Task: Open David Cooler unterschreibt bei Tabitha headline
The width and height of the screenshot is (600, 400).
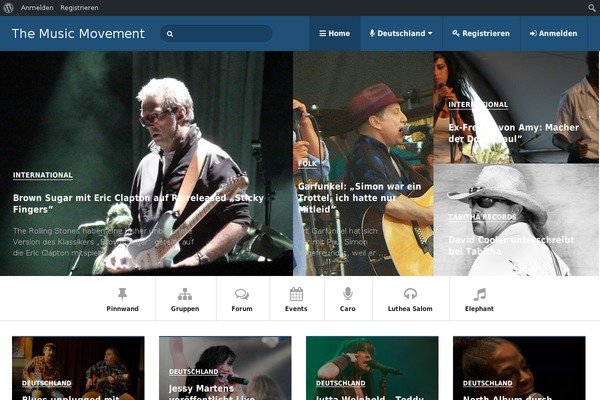Action: coord(511,246)
